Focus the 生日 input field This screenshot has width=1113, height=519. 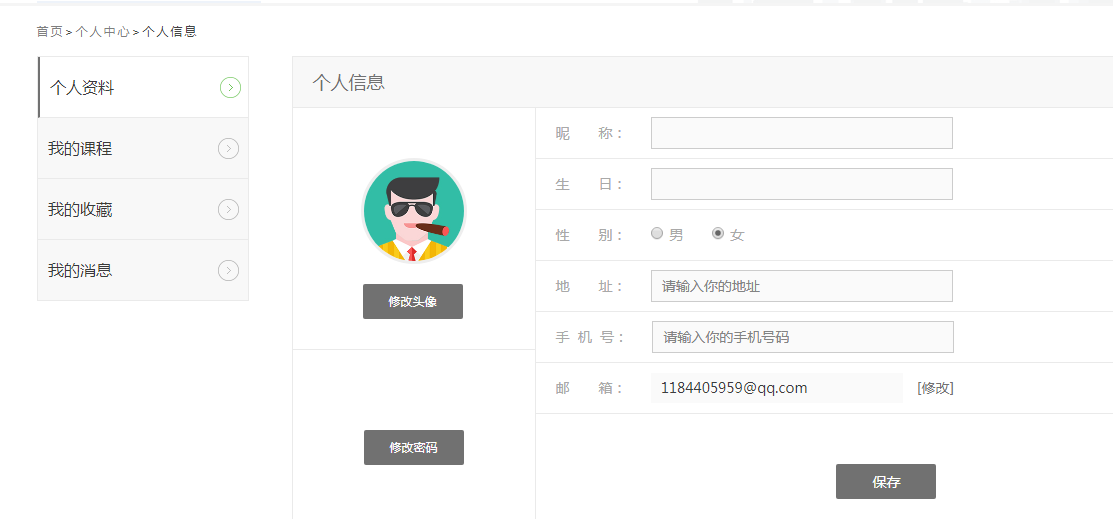click(801, 184)
